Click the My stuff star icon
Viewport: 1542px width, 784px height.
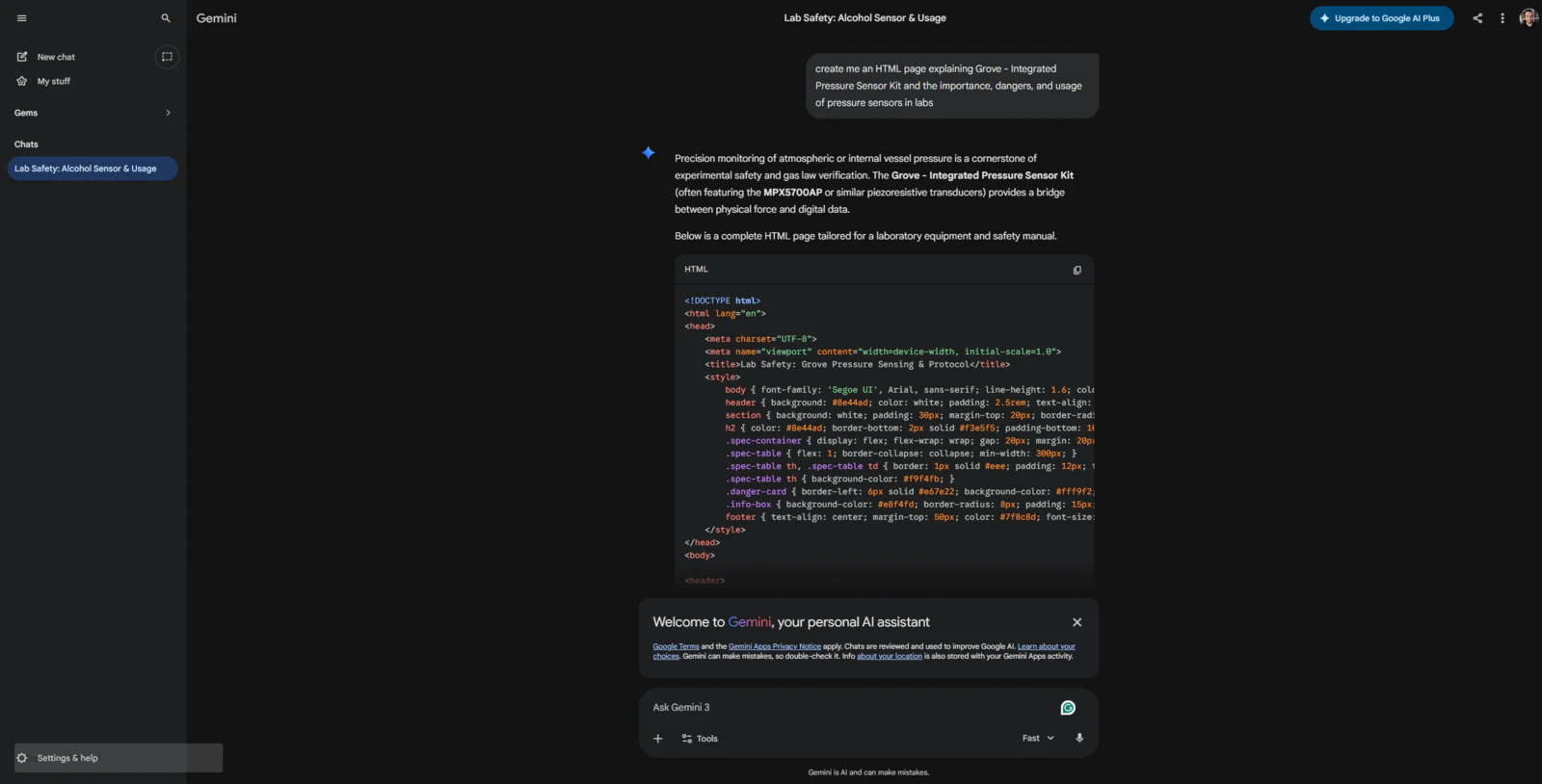(x=22, y=82)
